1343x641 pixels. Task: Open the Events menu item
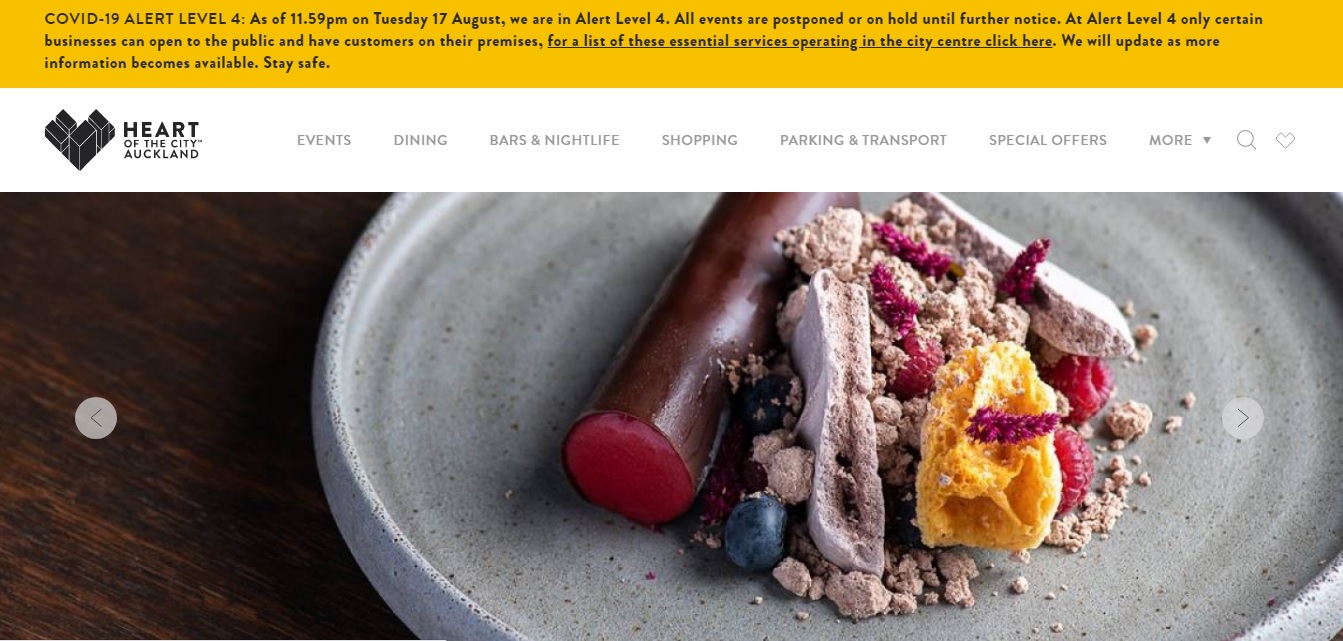coord(324,140)
